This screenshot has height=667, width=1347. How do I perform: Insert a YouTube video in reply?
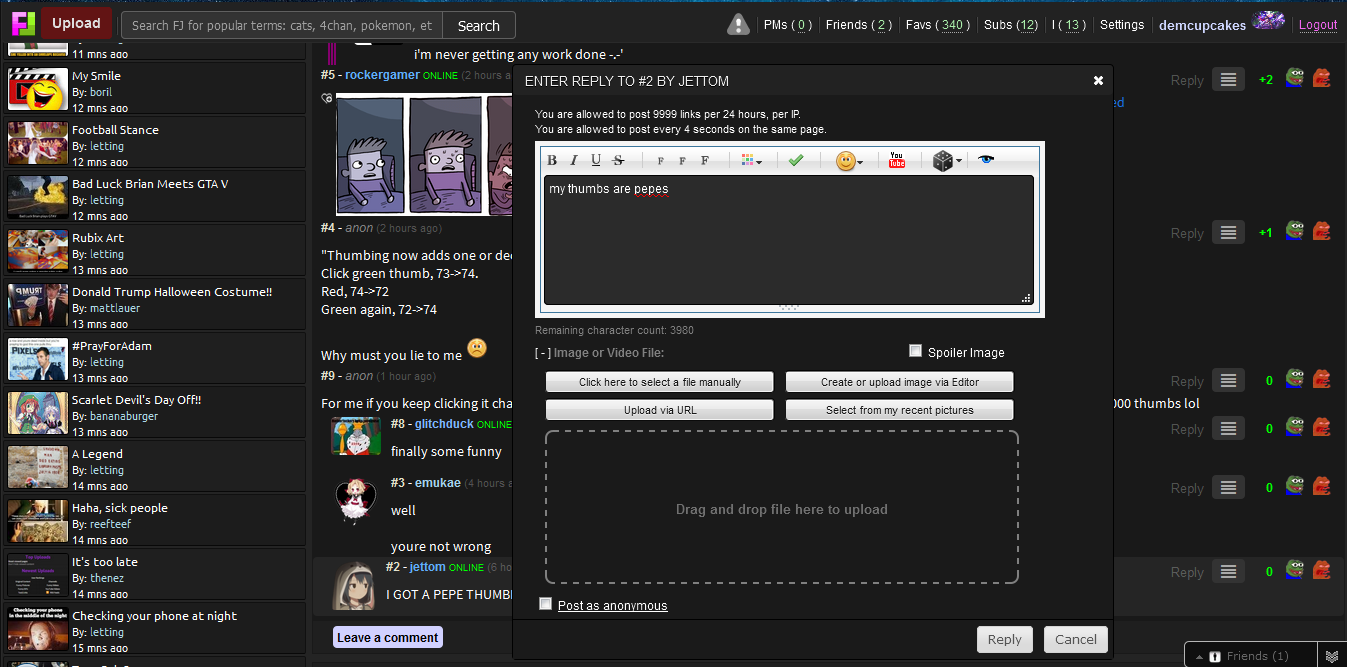coord(897,160)
